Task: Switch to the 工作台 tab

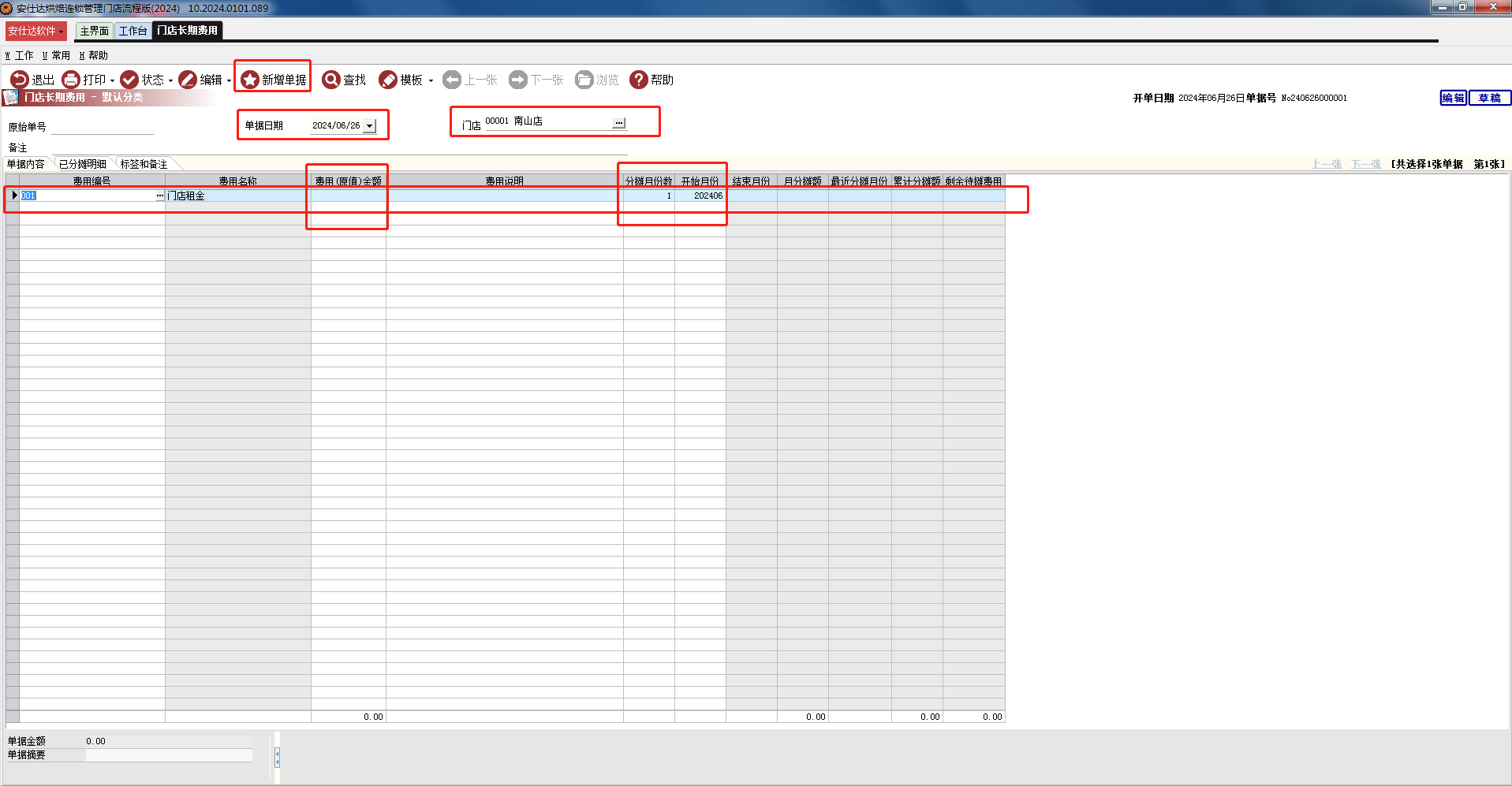Action: point(133,31)
